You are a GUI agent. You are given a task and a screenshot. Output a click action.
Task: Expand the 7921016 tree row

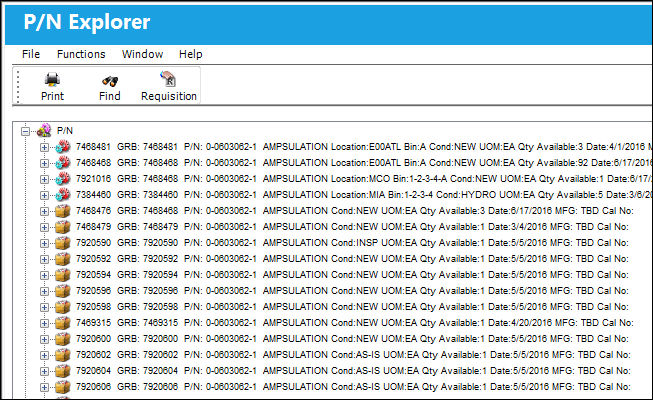click(44, 180)
